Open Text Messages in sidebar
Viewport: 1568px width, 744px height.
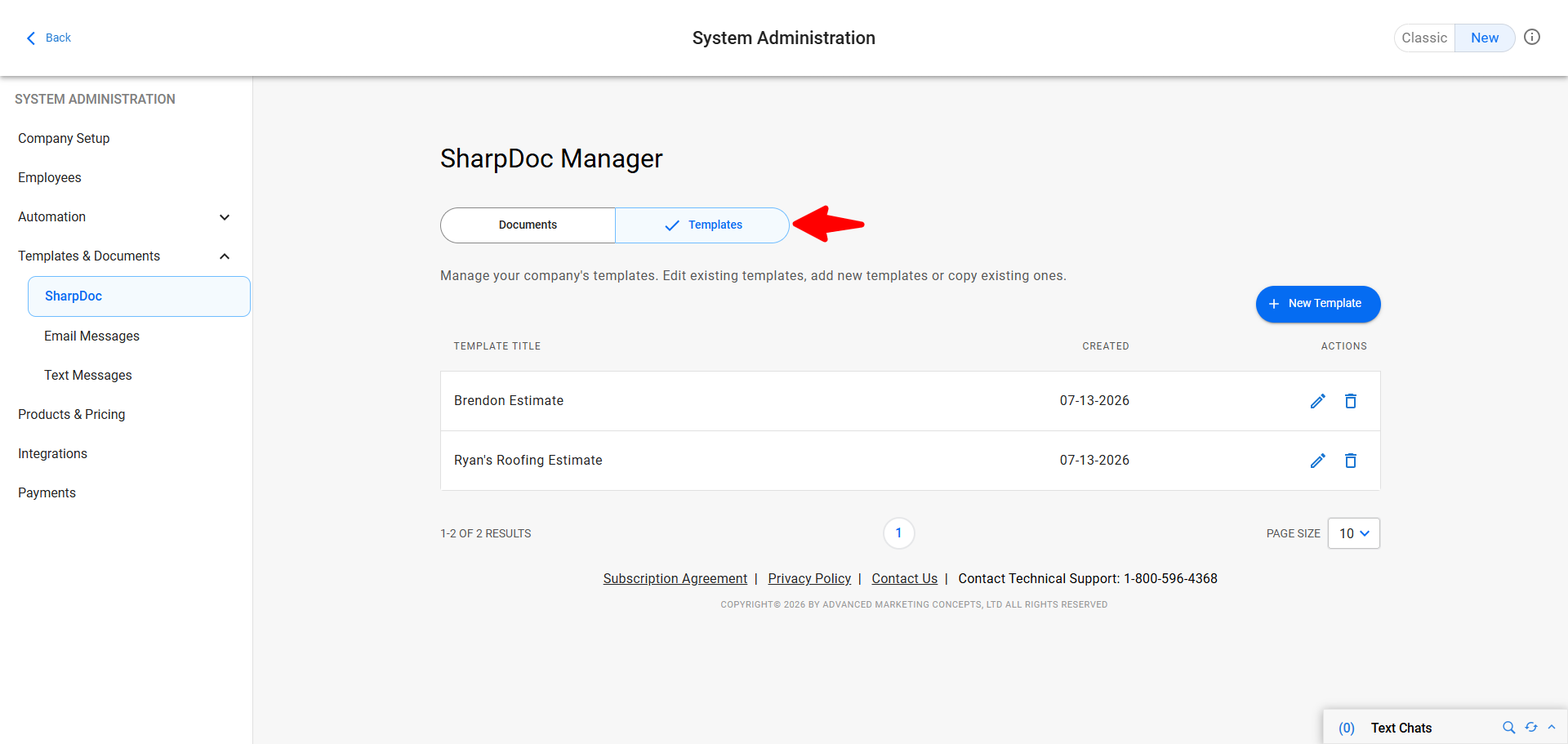click(x=88, y=376)
